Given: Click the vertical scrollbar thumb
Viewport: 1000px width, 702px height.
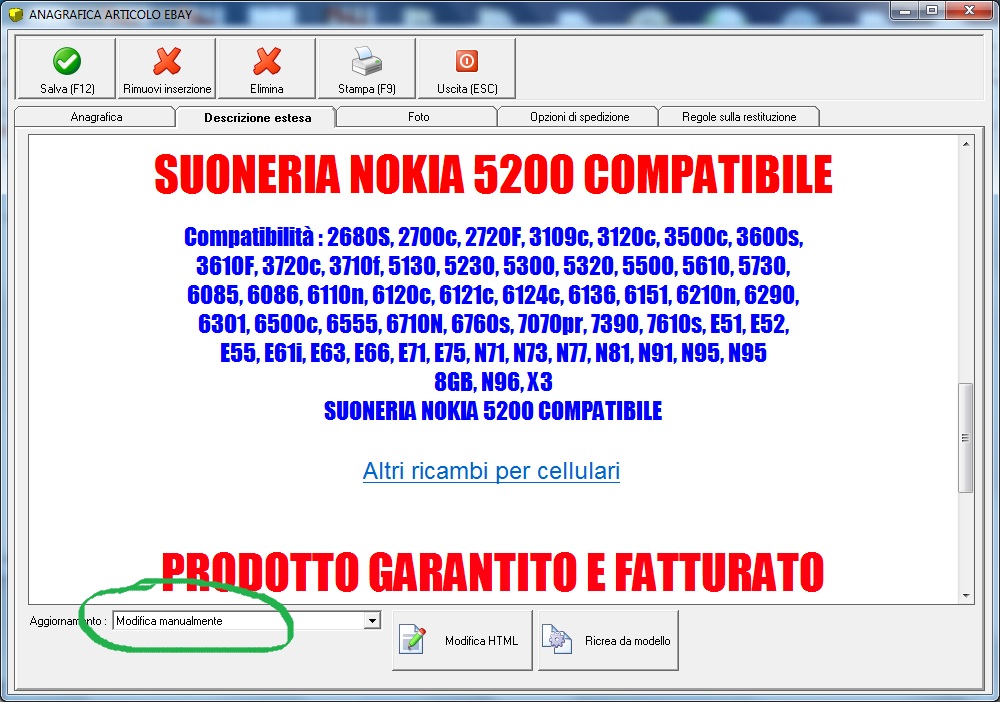Looking at the screenshot, I should coord(966,437).
